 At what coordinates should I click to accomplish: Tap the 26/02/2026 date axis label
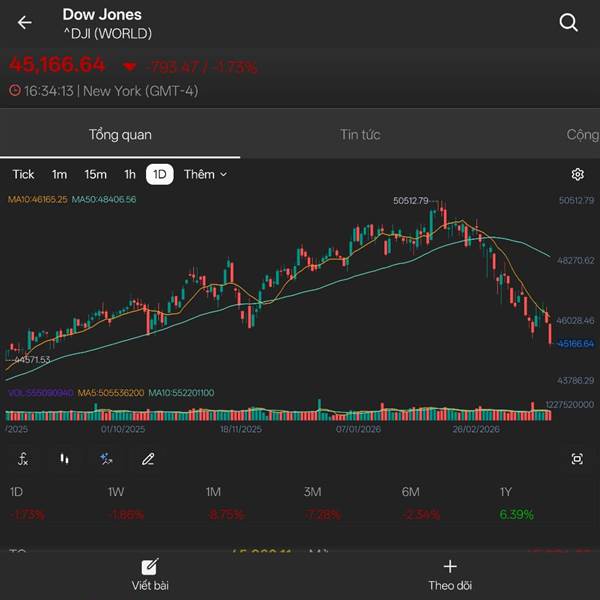coord(476,429)
